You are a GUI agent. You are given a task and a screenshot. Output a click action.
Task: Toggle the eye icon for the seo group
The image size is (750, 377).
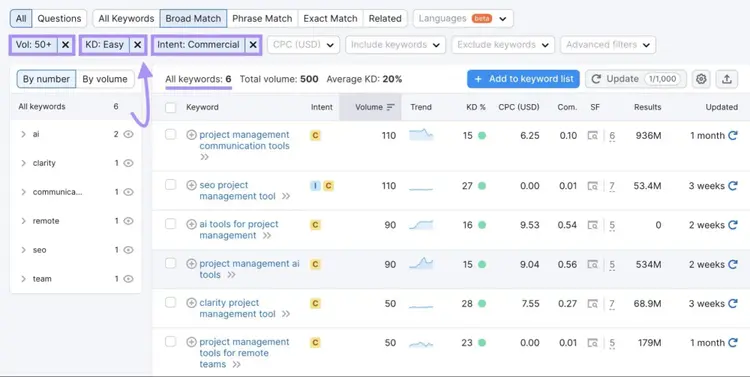128,250
